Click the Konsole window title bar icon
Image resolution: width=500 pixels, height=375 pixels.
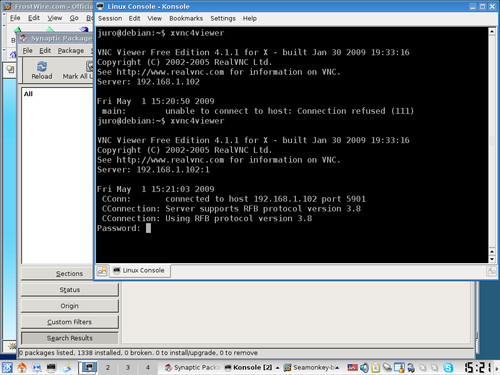tap(100, 6)
